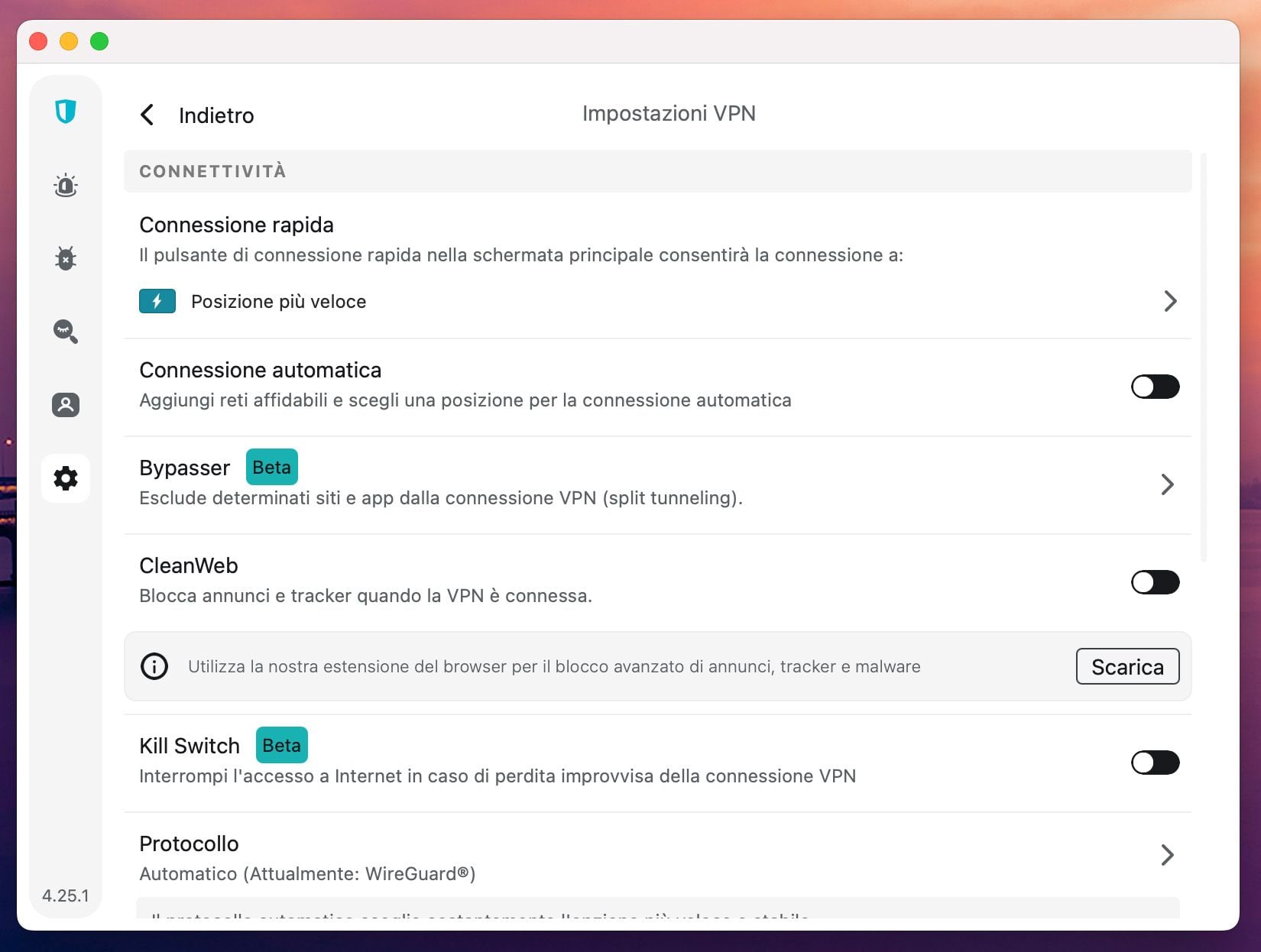Open the private Search feature
The height and width of the screenshot is (952, 1261).
coord(66,332)
